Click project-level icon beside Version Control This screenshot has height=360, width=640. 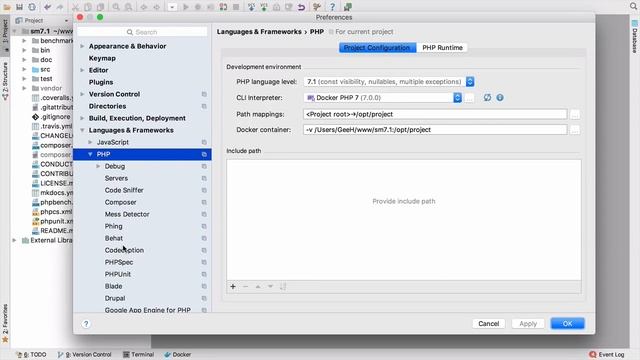(204, 94)
